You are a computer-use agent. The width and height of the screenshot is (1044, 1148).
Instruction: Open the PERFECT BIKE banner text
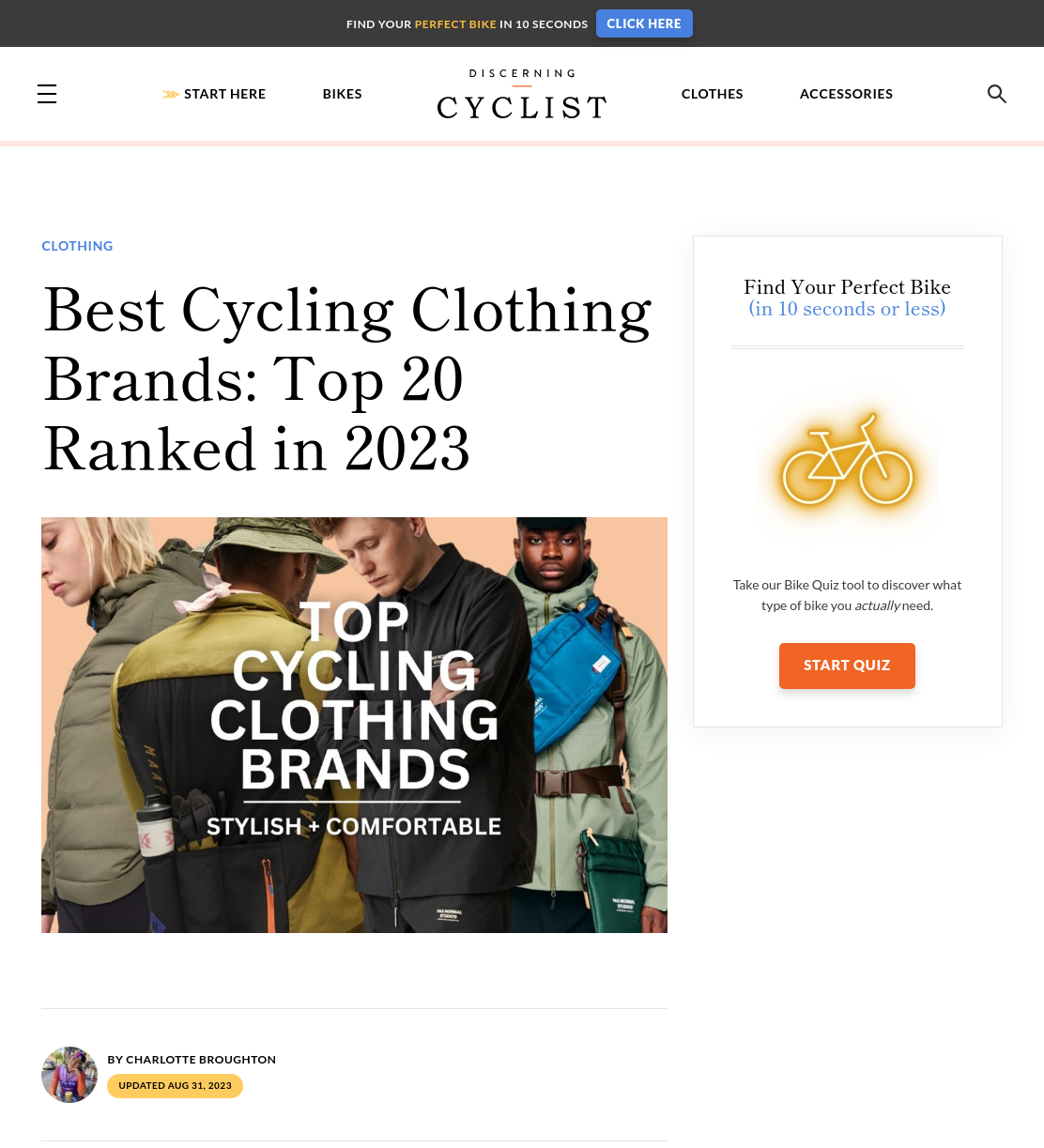coord(455,24)
